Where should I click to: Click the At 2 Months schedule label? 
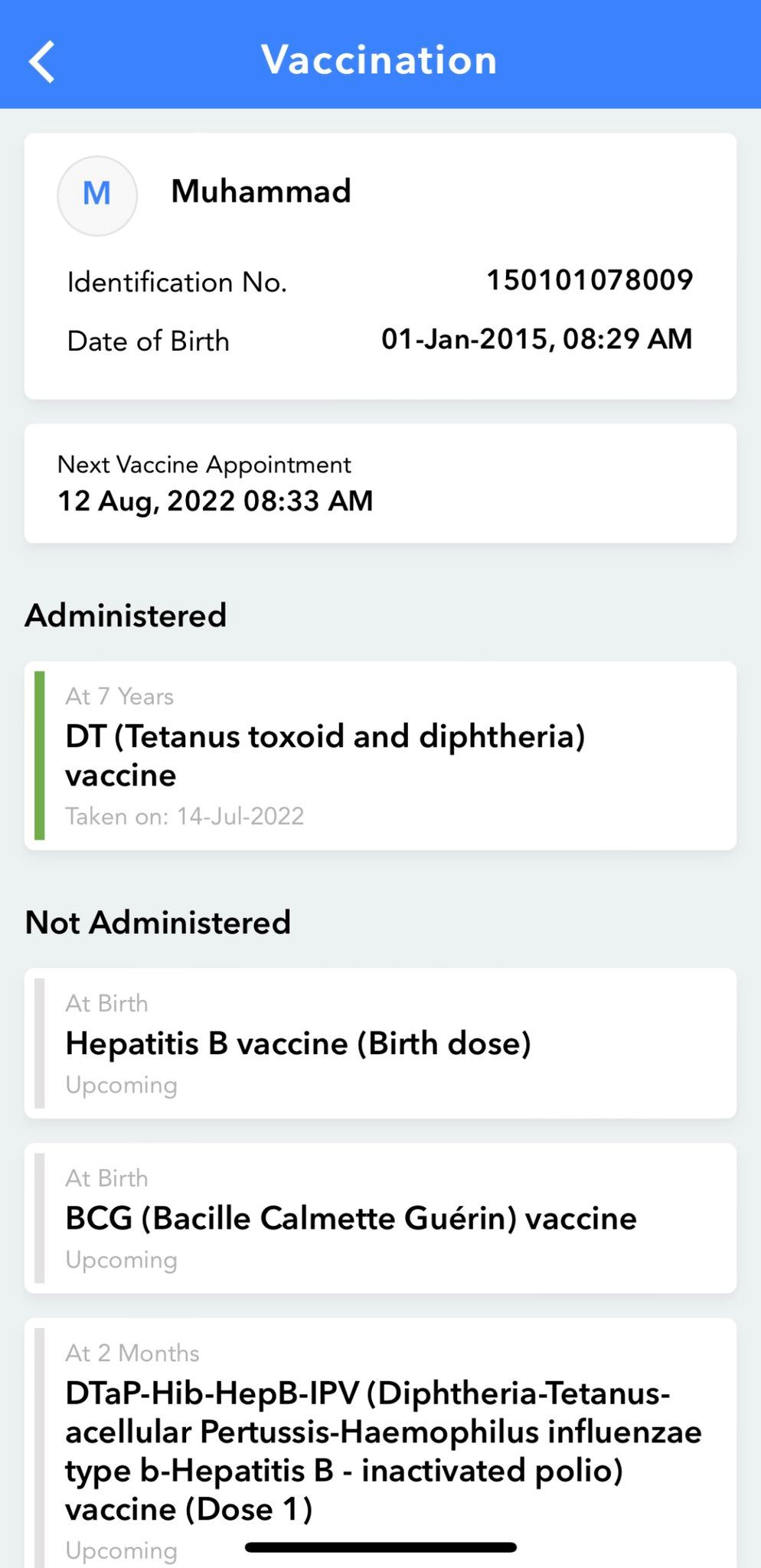coord(132,1353)
